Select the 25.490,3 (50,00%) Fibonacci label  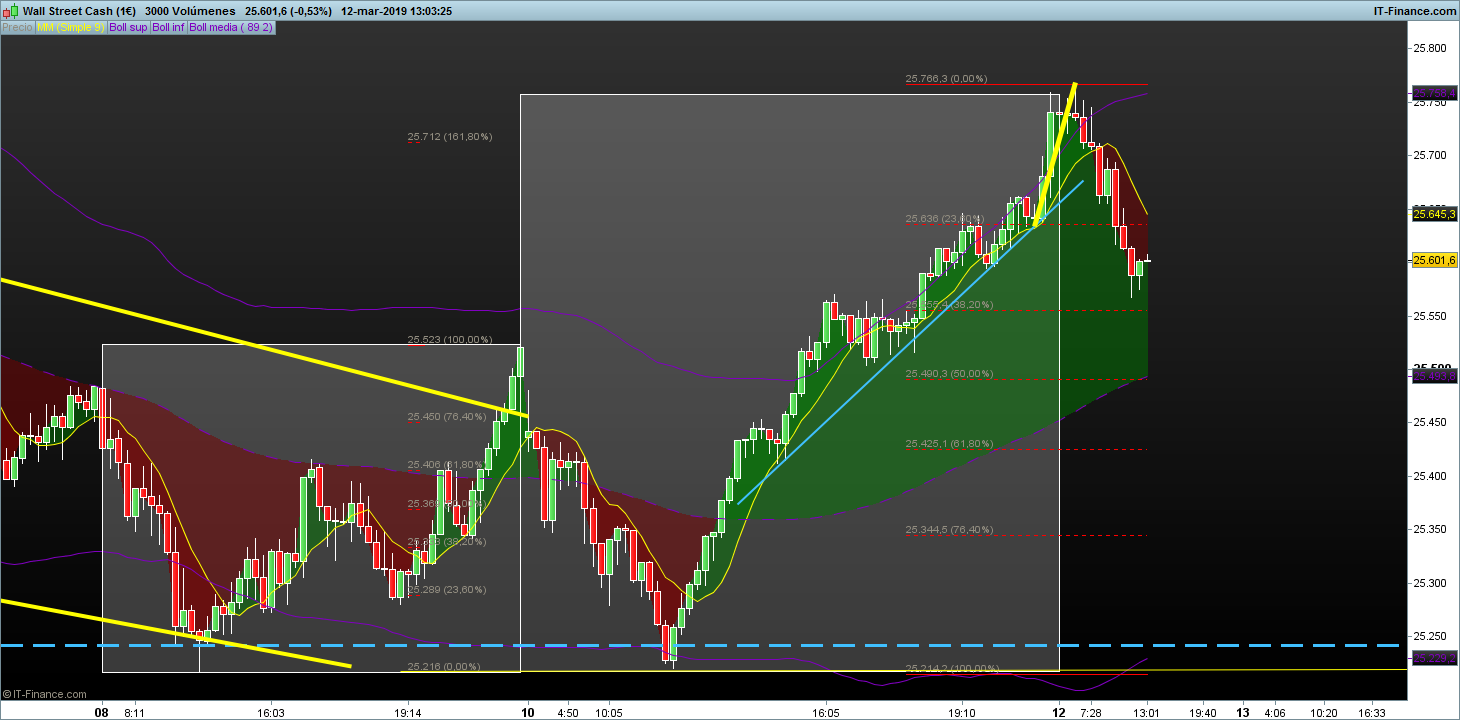pyautogui.click(x=949, y=373)
